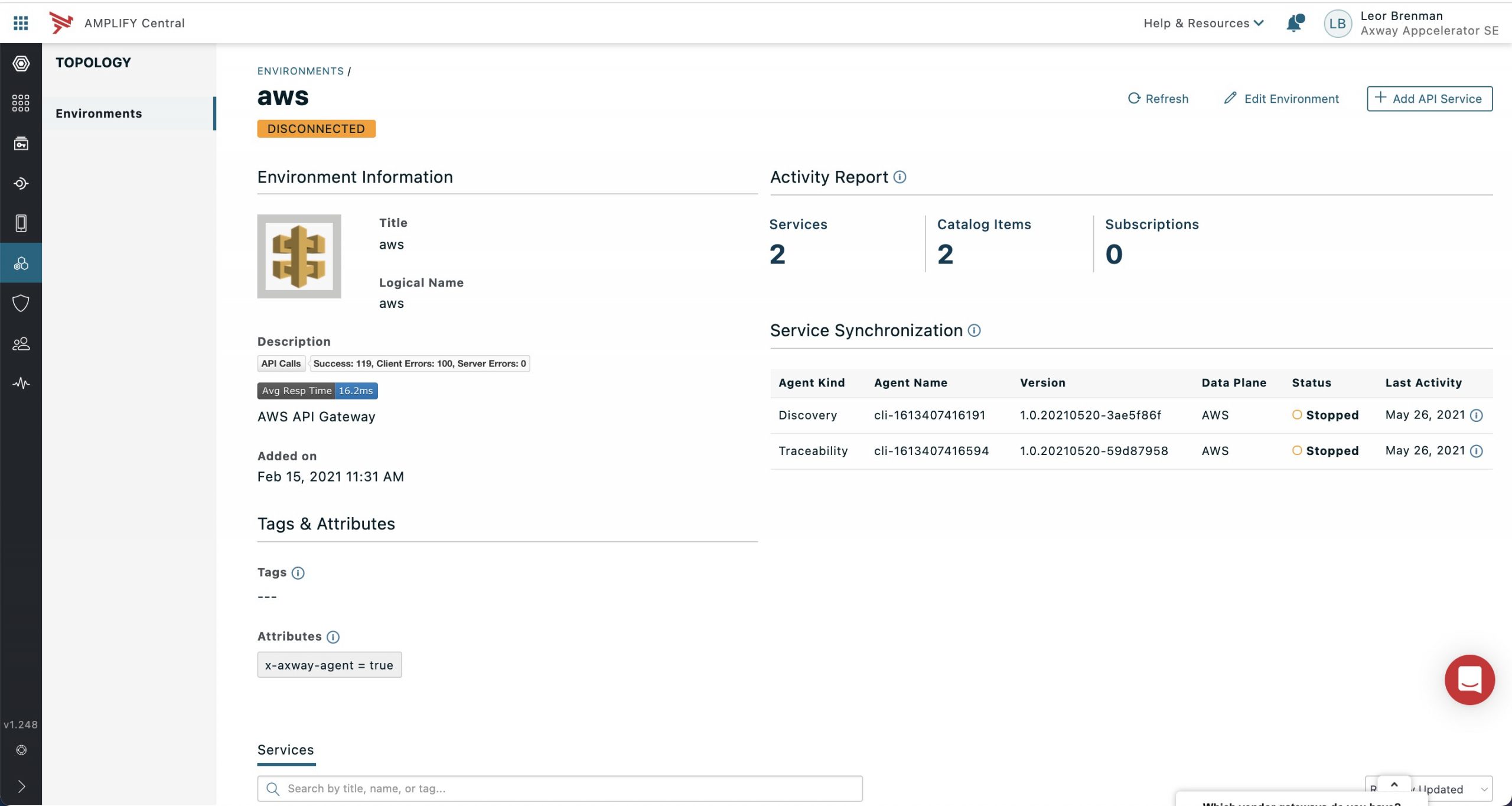The width and height of the screenshot is (1512, 806).
Task: Click the Agent Kind column header
Action: [812, 383]
